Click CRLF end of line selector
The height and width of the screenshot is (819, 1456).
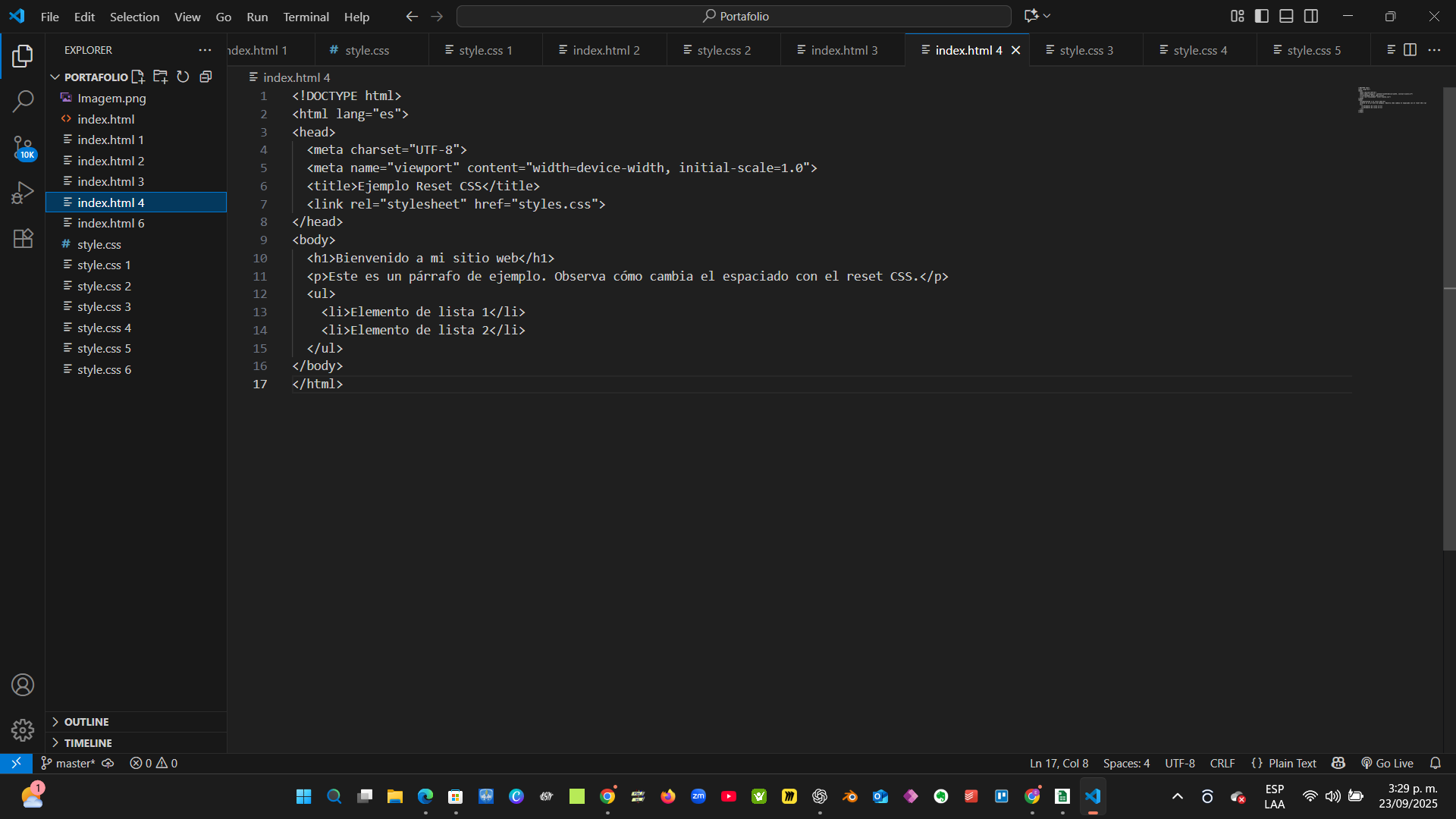(x=1222, y=764)
